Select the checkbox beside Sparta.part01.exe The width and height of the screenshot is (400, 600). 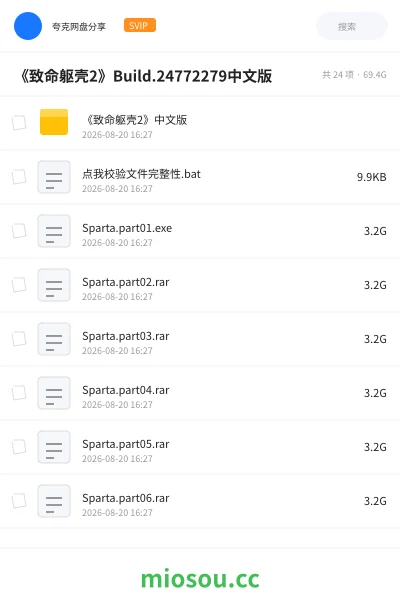[19, 231]
